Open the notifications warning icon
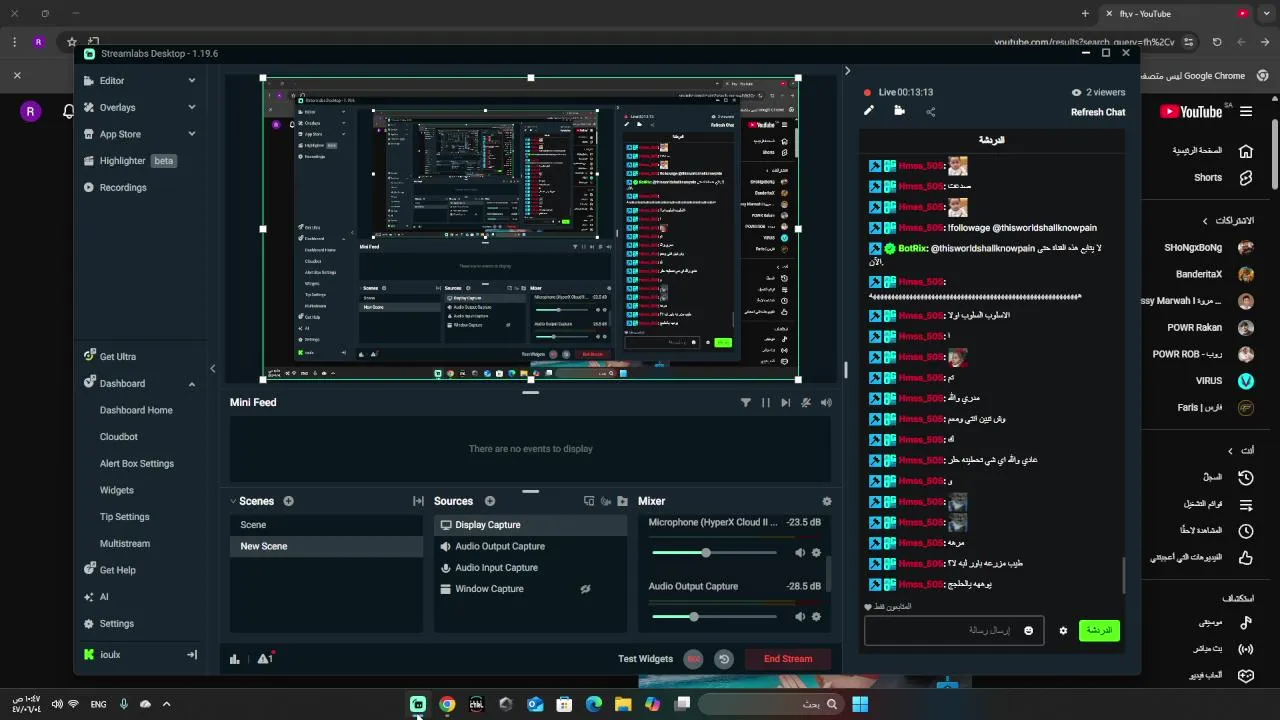Image resolution: width=1280 pixels, height=720 pixels. point(265,658)
